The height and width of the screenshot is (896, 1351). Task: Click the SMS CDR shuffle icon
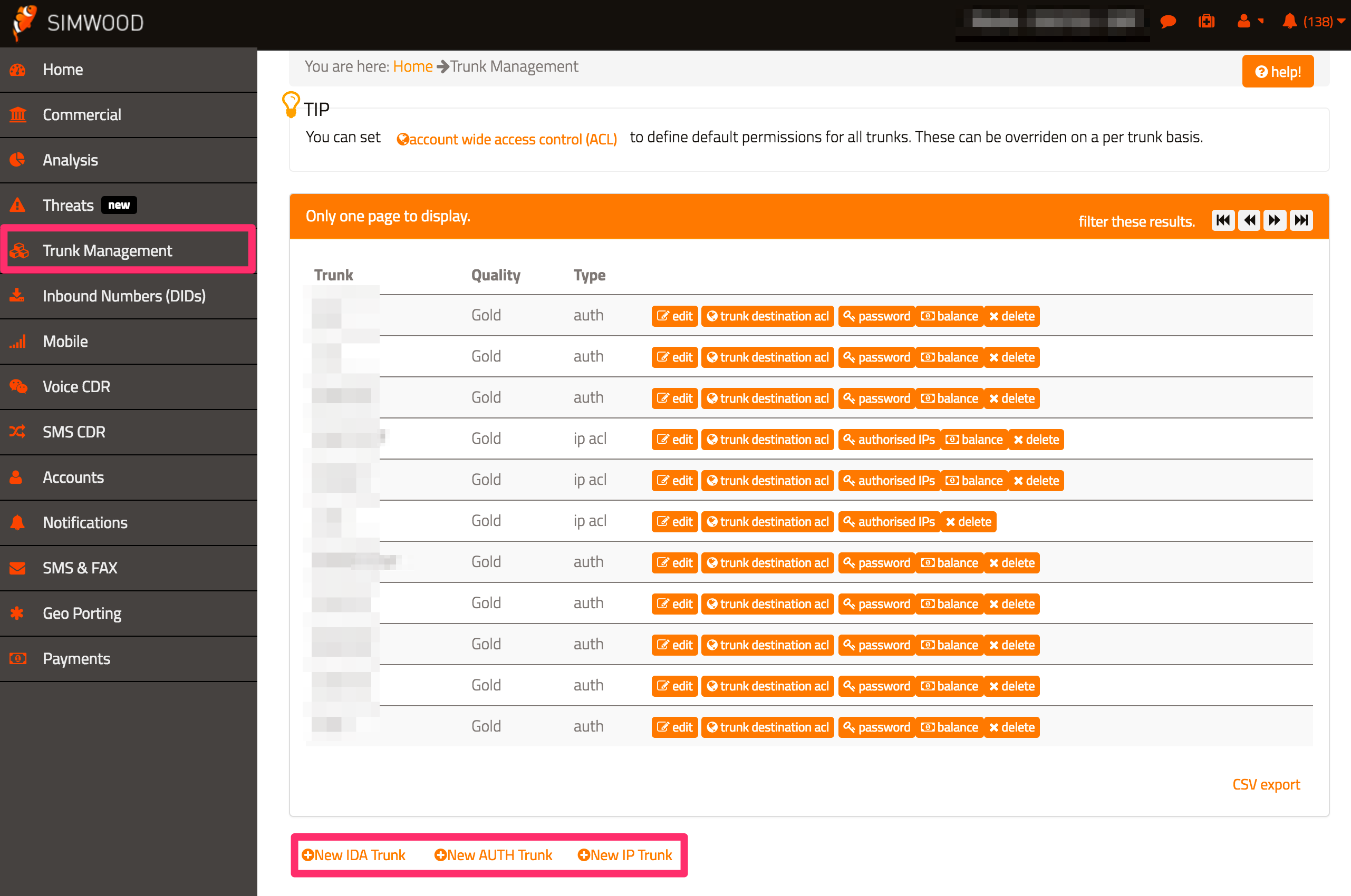tap(18, 432)
